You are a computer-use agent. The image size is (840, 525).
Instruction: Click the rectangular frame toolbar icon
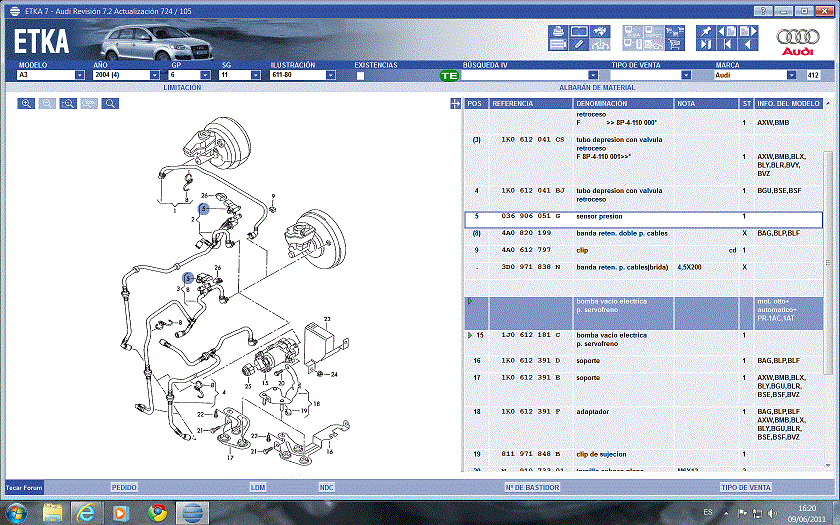pos(579,32)
